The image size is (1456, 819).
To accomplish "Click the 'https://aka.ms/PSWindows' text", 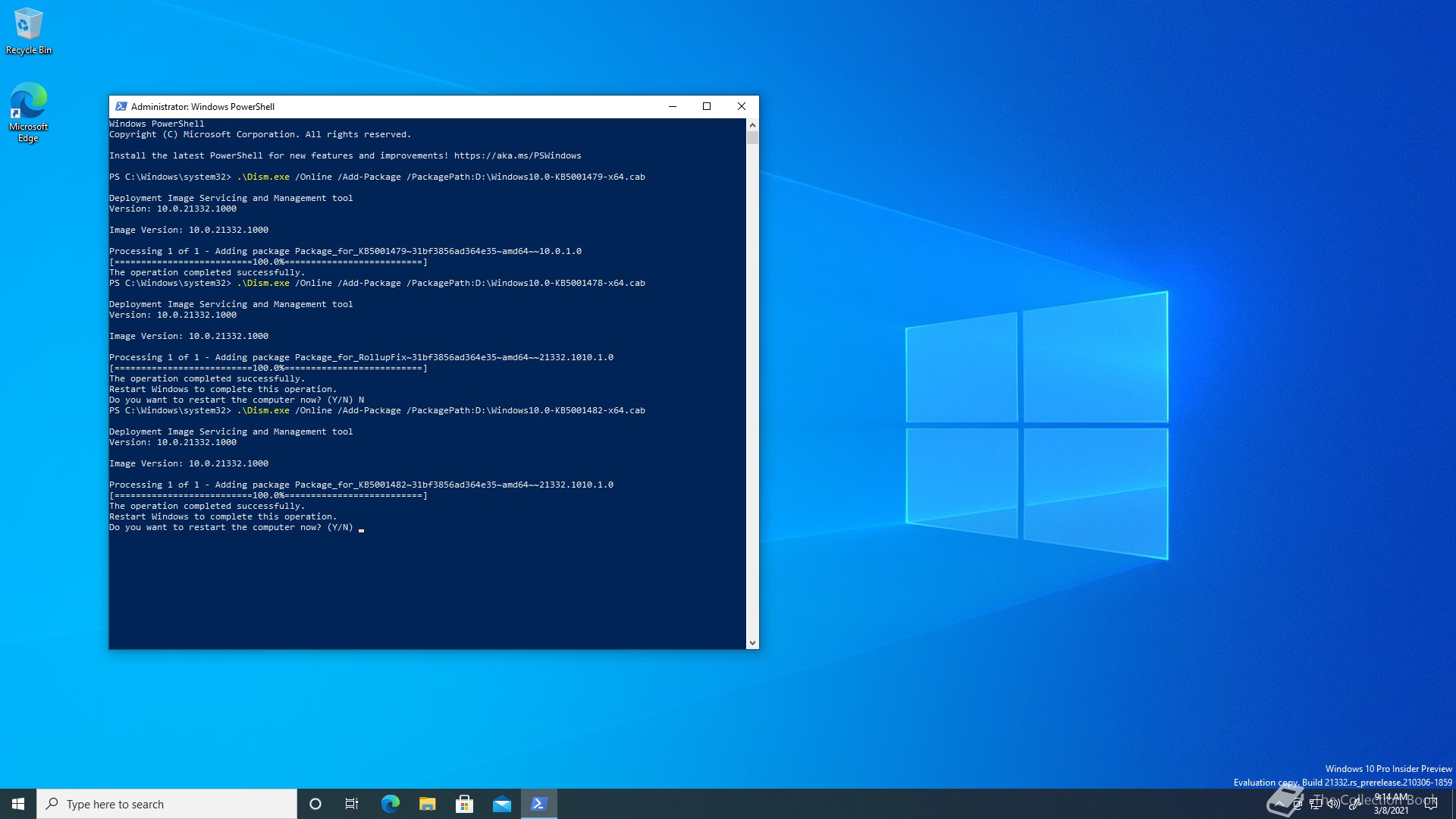I will tap(517, 155).
